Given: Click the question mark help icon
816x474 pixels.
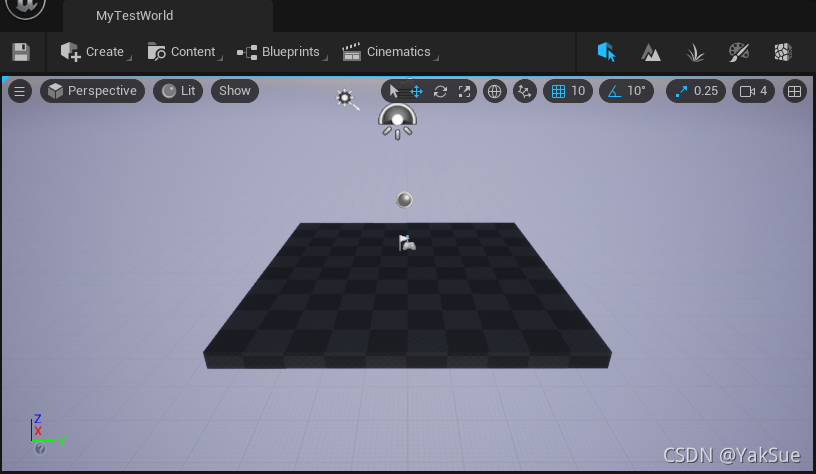Looking at the screenshot, I should pos(40,449).
